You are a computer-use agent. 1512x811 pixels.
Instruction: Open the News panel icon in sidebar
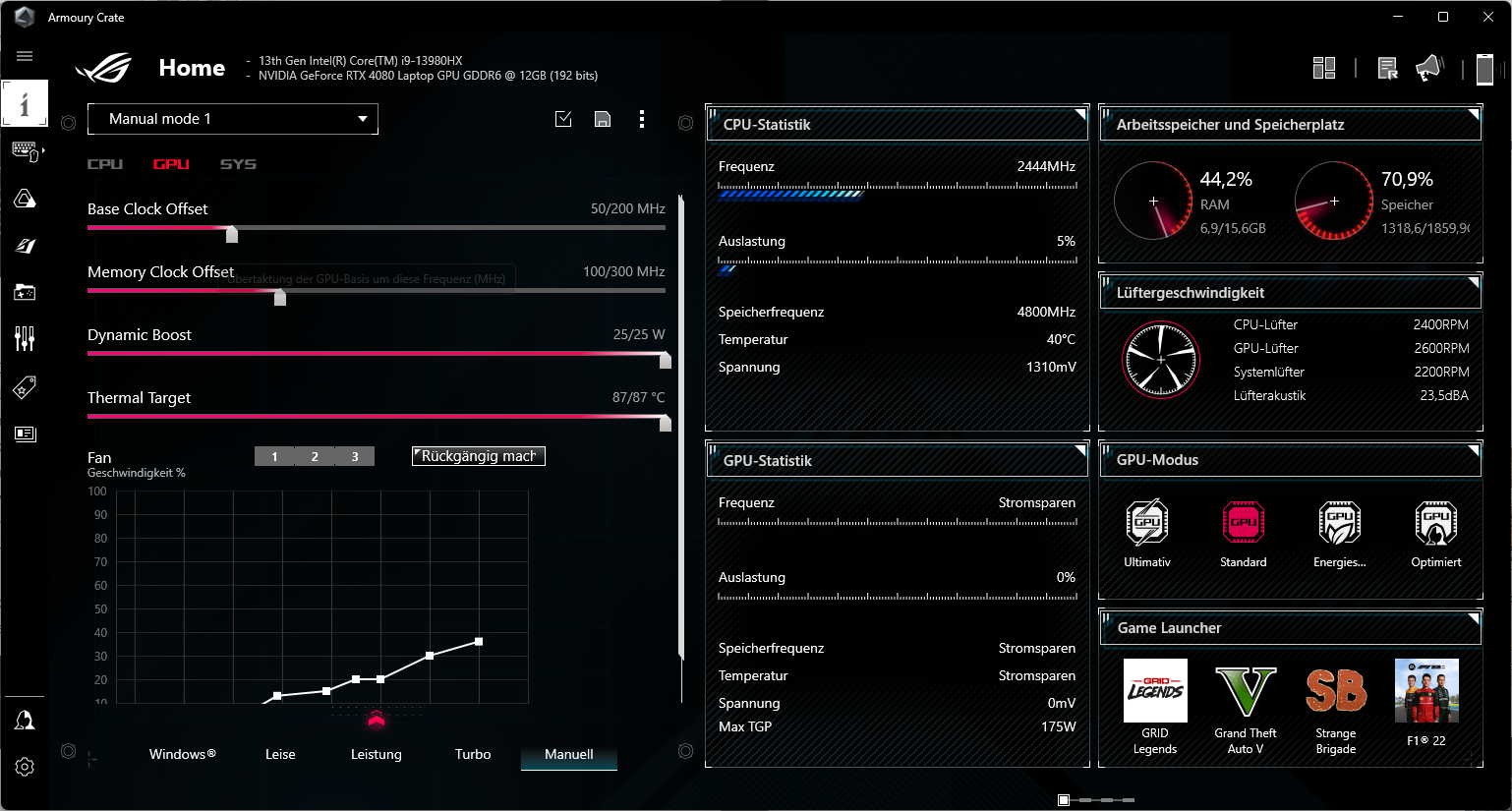click(25, 434)
